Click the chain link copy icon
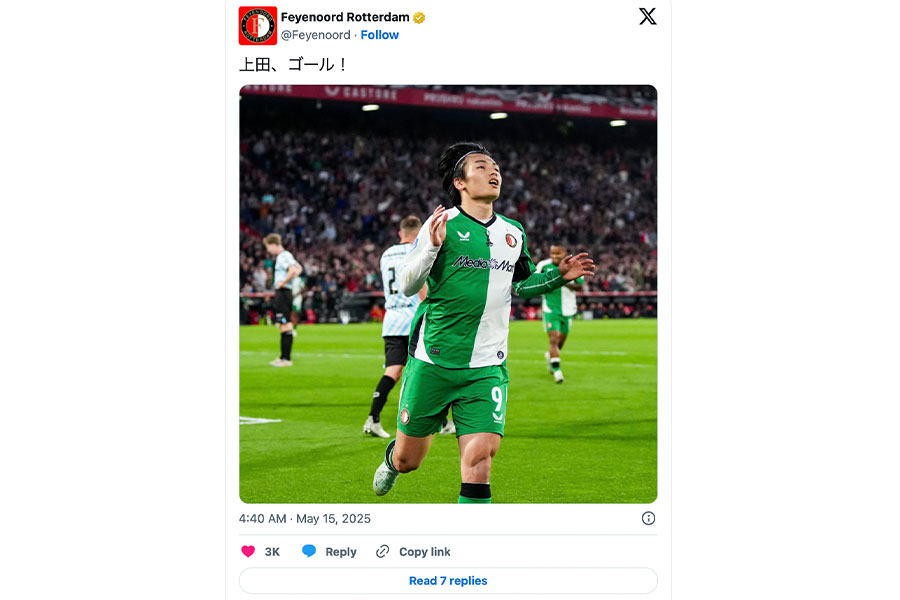Viewport: 900px width, 600px height. pos(383,551)
